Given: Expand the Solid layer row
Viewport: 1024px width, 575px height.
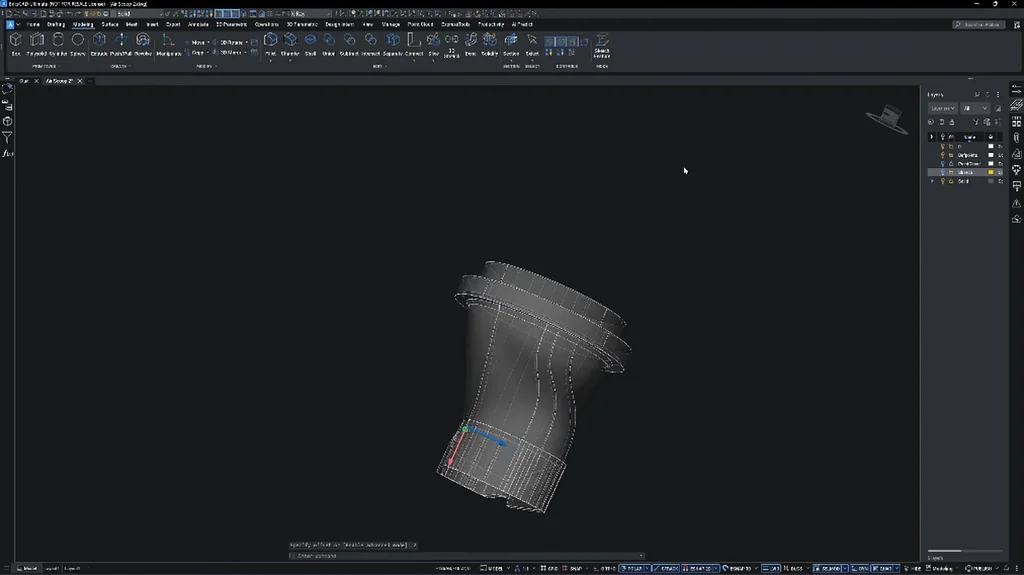Looking at the screenshot, I should coord(933,181).
